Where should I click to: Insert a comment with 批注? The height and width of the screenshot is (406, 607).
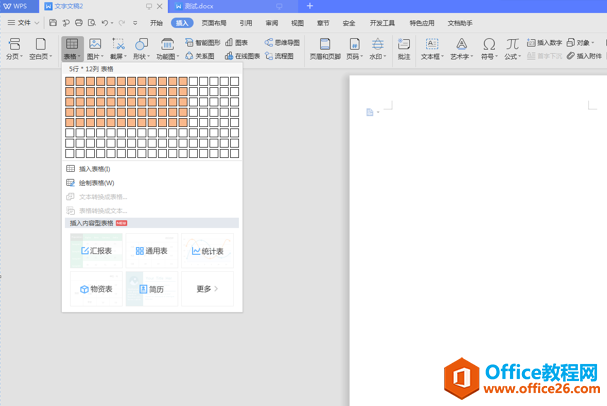pos(404,49)
